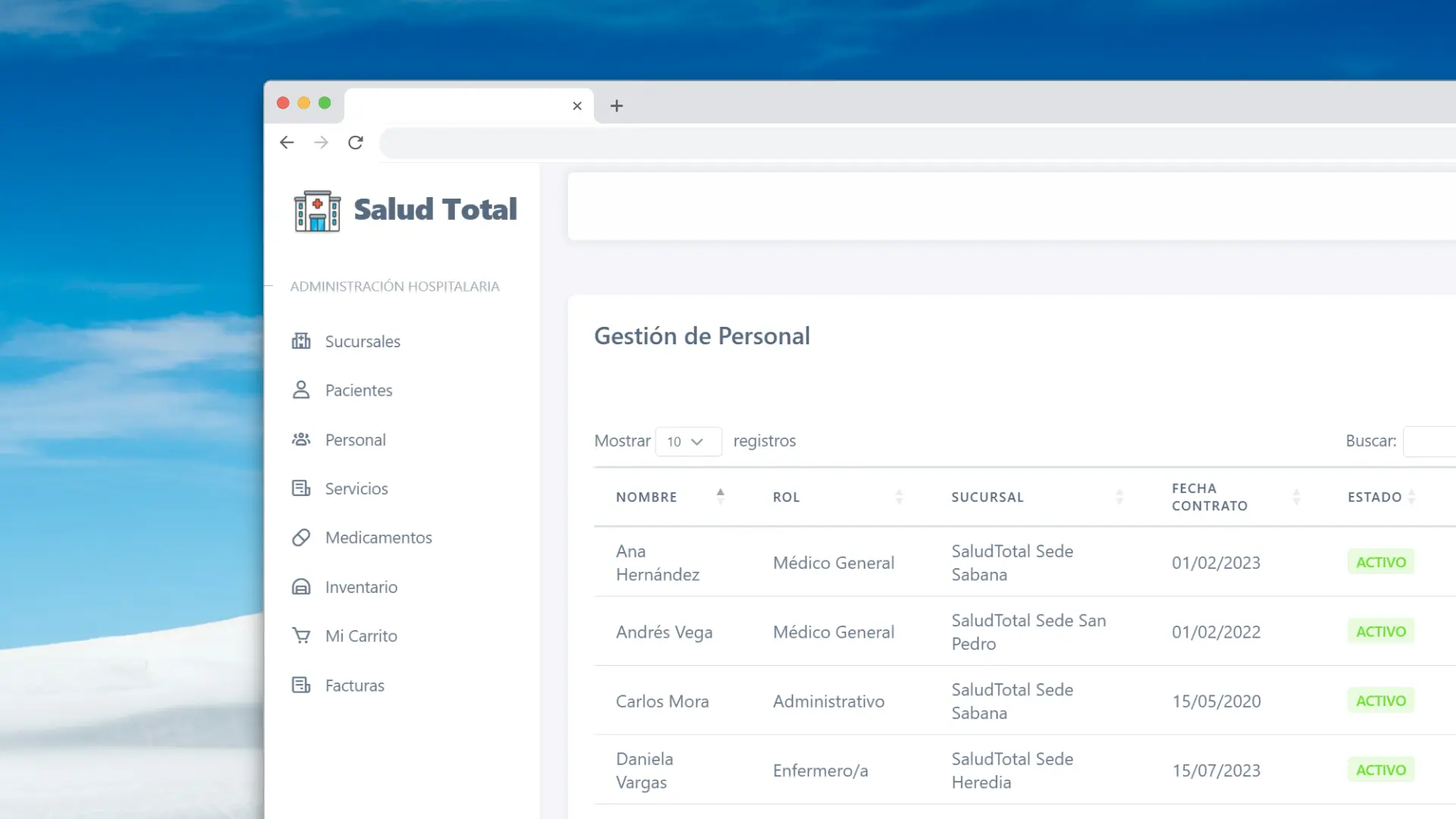Screen dimensions: 1456x819
Task: Click the green traffic light button
Action: click(x=325, y=102)
